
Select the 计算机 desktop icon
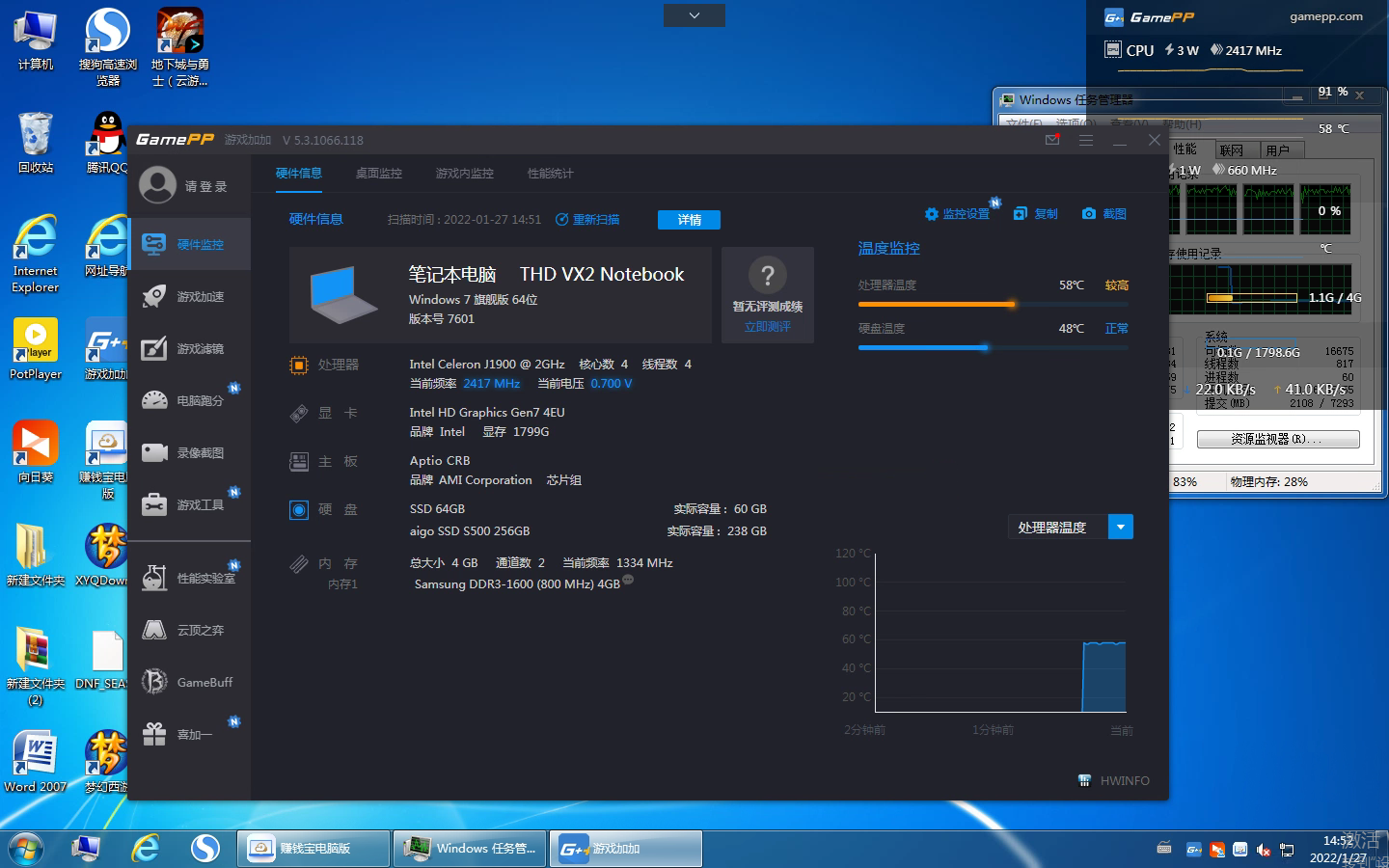[x=36, y=40]
